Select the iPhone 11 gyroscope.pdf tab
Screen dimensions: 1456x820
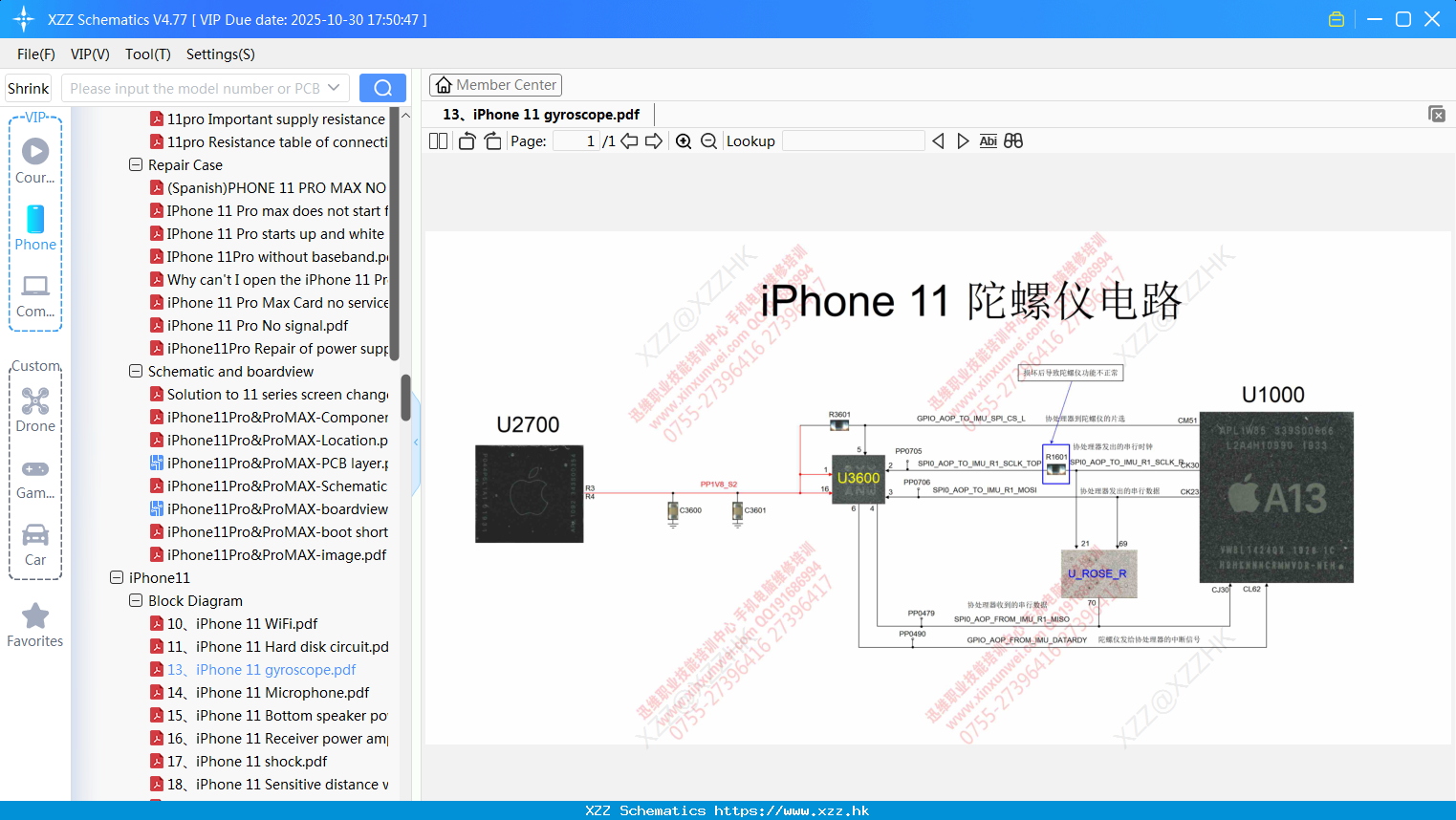(541, 115)
